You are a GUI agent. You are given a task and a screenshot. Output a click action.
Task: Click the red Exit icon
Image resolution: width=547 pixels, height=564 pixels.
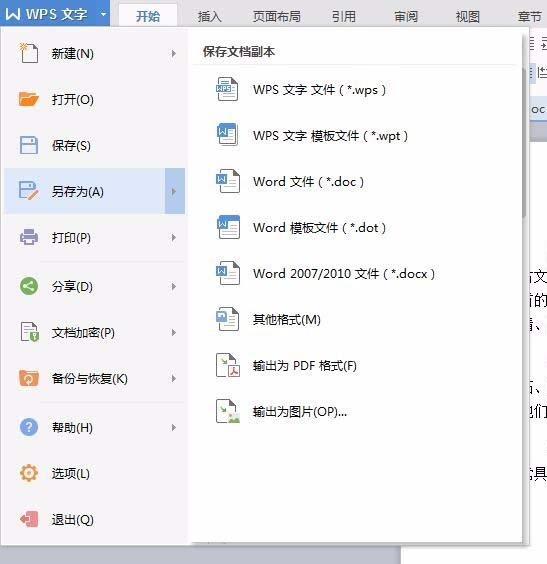click(x=29, y=519)
